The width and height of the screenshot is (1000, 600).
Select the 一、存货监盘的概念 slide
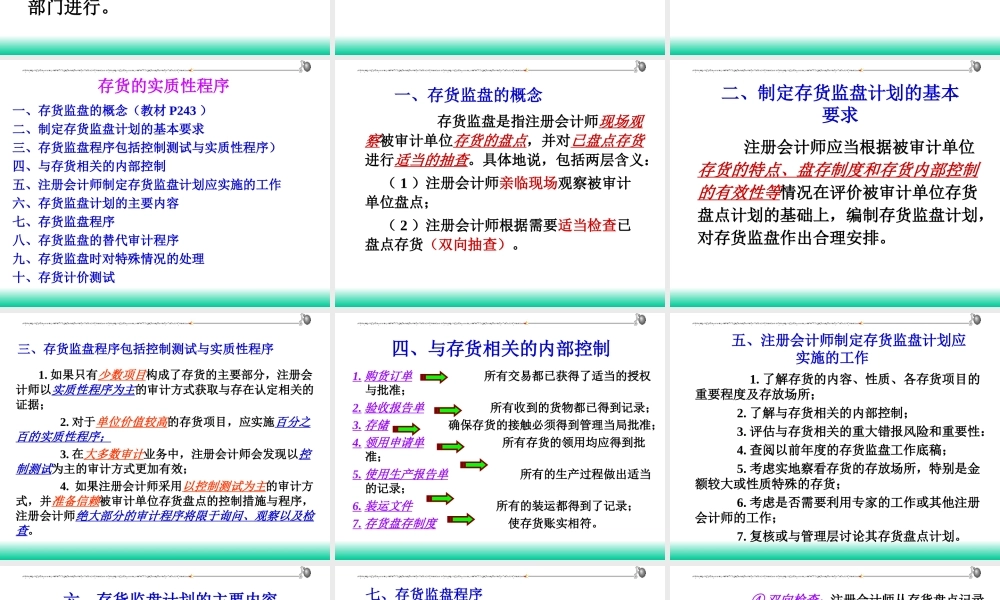coord(499,183)
